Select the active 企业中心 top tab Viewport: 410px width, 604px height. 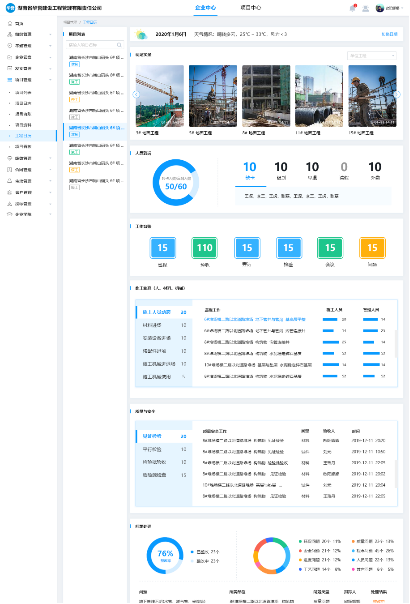pyautogui.click(x=205, y=8)
